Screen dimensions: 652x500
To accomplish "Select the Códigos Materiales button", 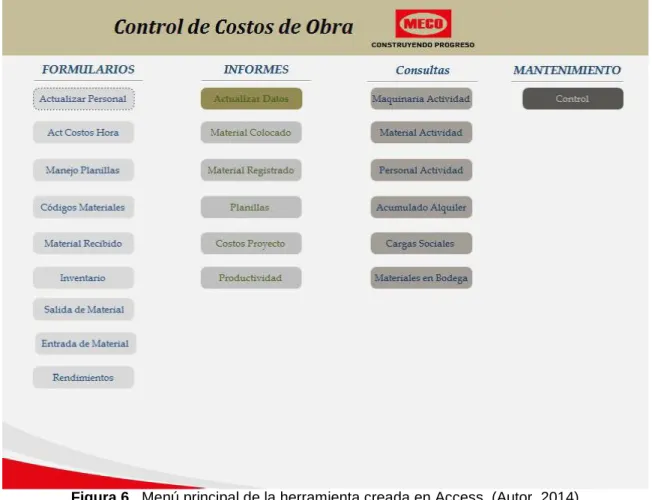I will pyautogui.click(x=83, y=207).
